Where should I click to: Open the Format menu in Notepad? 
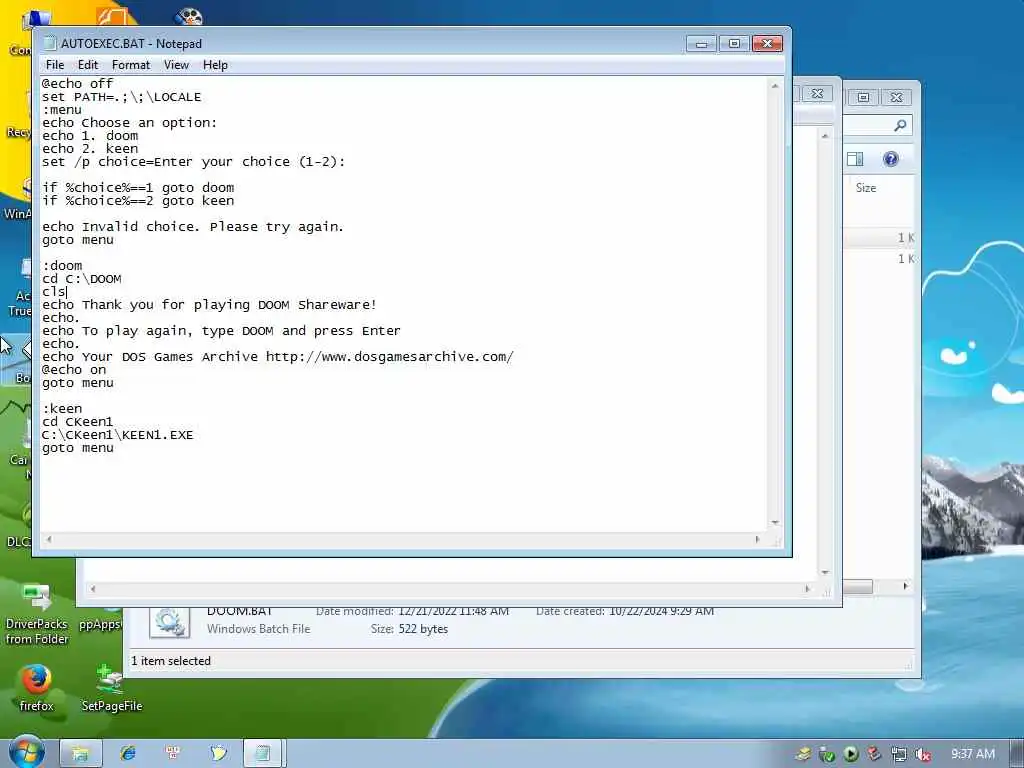pos(131,65)
